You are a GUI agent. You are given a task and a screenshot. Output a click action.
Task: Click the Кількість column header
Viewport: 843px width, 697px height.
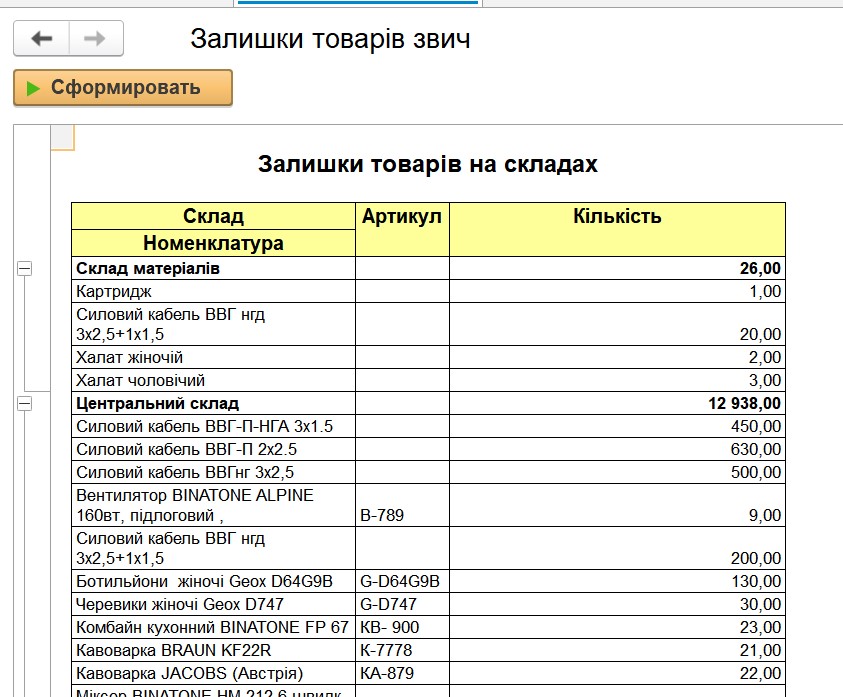[617, 229]
